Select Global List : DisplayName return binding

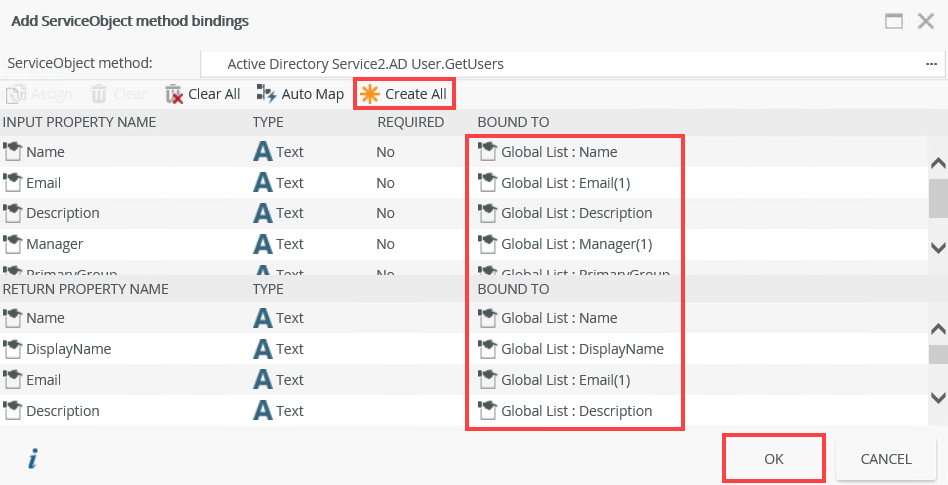click(x=582, y=349)
